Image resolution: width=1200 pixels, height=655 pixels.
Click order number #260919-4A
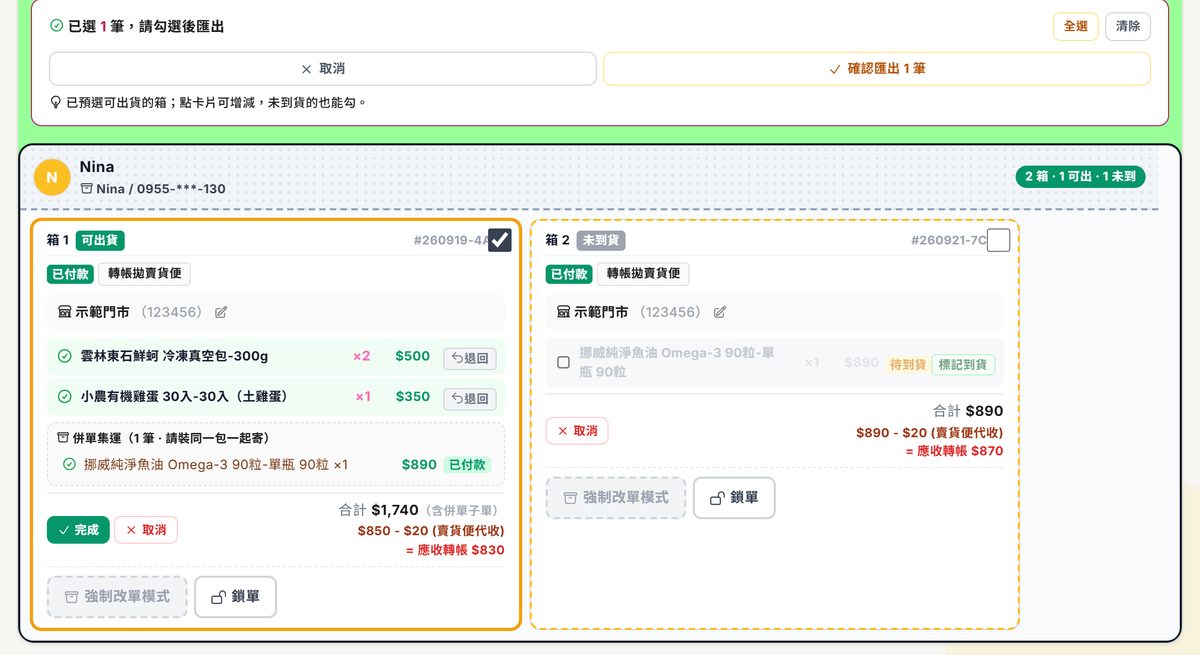tap(450, 240)
